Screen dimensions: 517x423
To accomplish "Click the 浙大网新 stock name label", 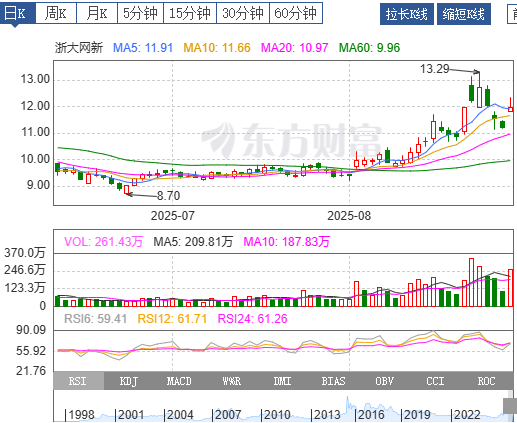I will pyautogui.click(x=79, y=48).
